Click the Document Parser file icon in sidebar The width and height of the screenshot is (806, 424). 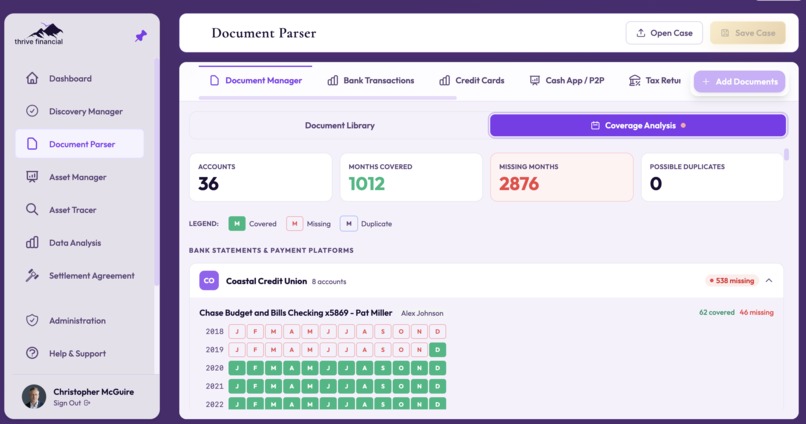(x=32, y=144)
